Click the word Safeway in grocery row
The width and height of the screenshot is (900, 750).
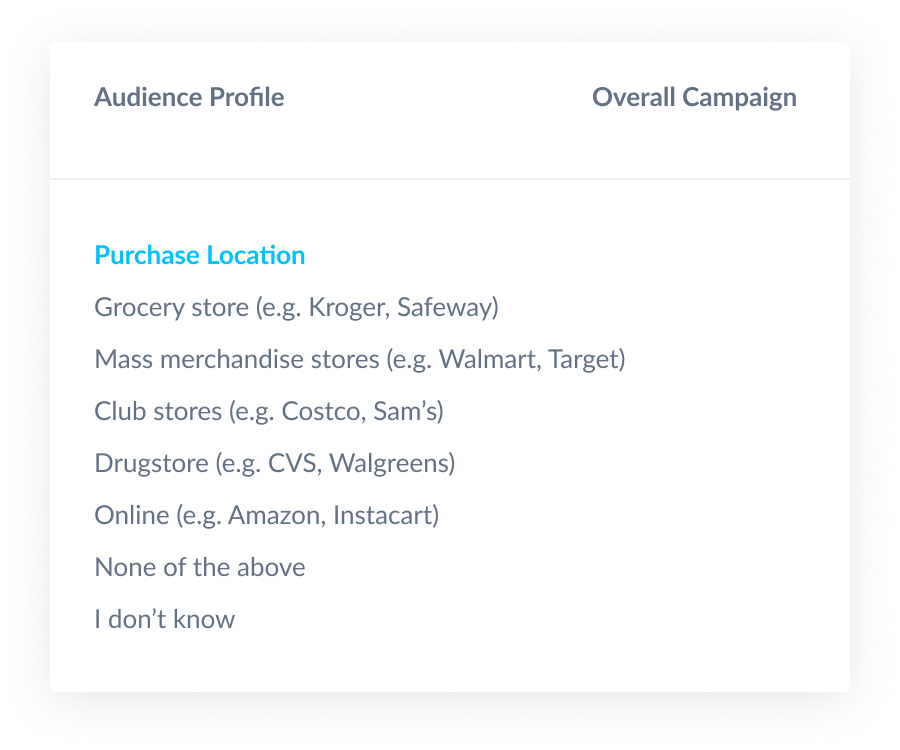click(x=444, y=307)
